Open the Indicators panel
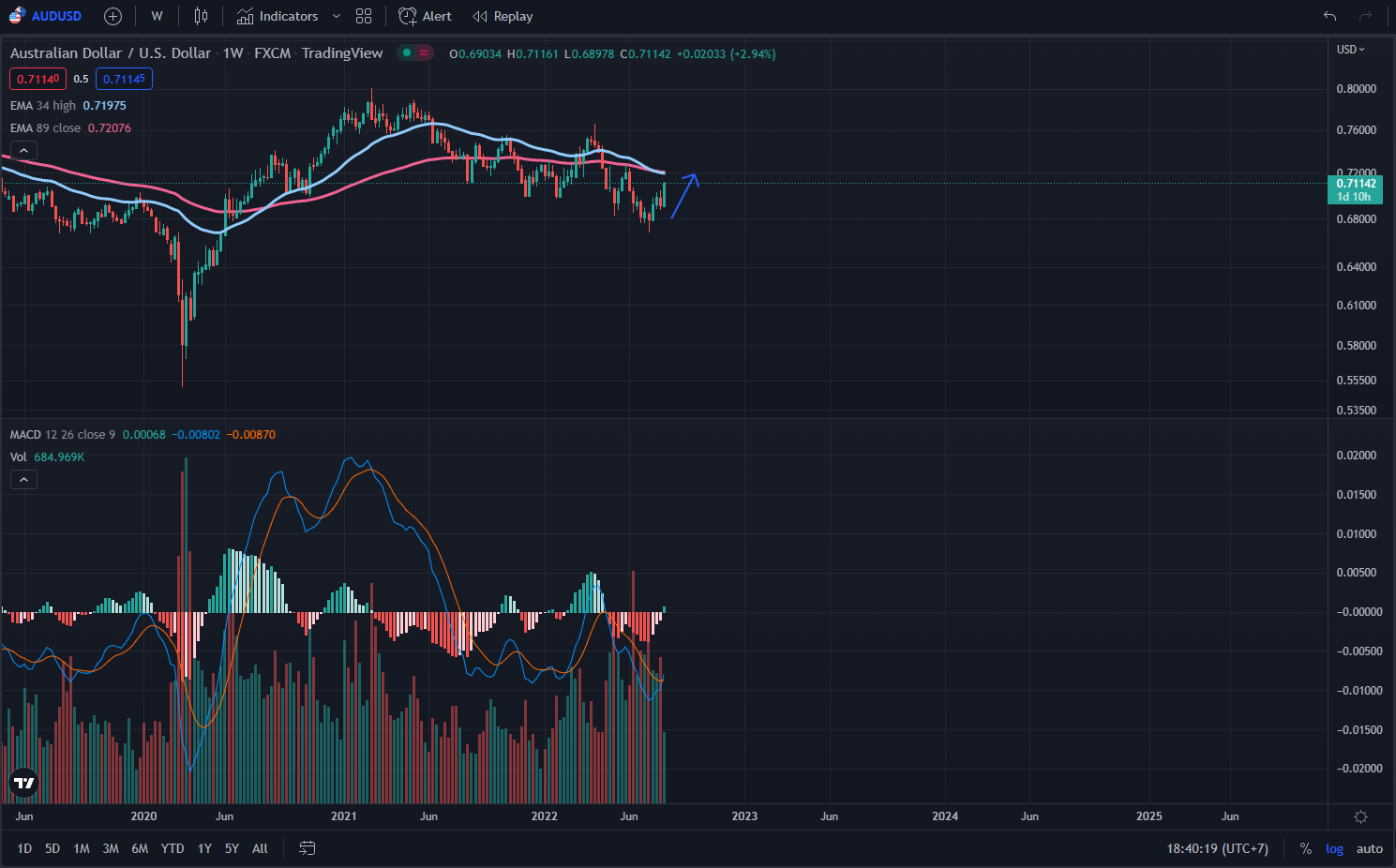The image size is (1396, 868). pyautogui.click(x=278, y=16)
